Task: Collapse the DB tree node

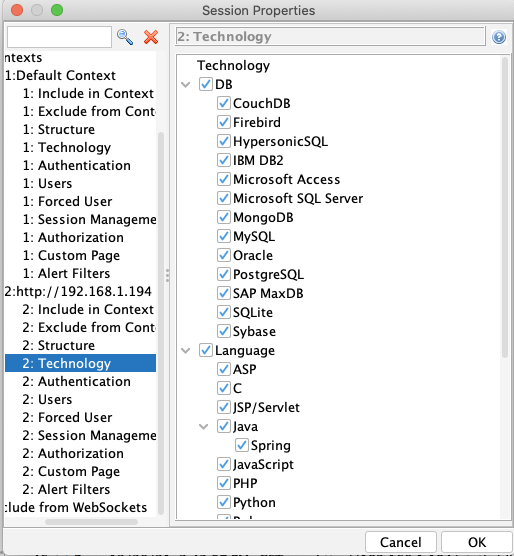Action: [186, 85]
